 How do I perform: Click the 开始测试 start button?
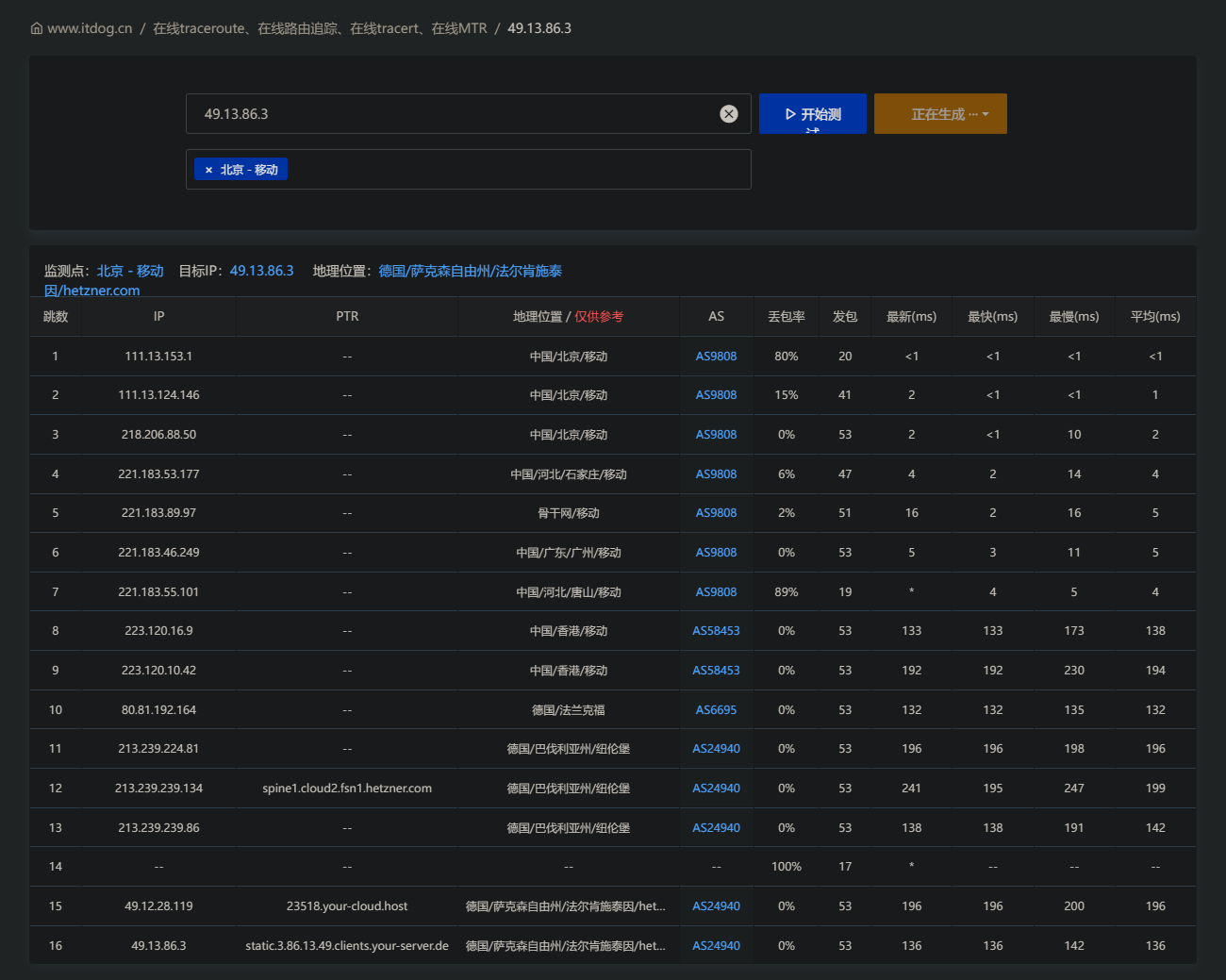click(x=813, y=114)
